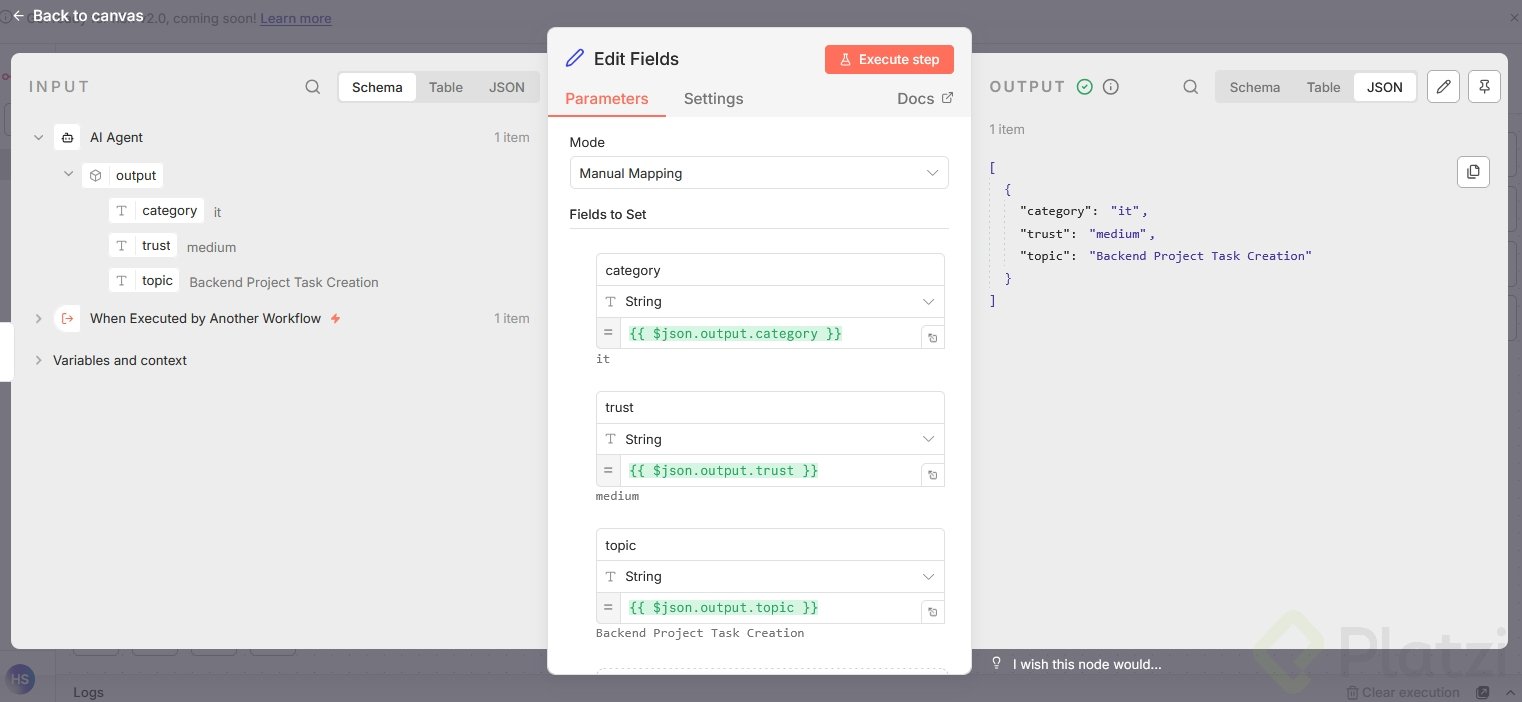Open the topic field String type dropdown

[770, 577]
